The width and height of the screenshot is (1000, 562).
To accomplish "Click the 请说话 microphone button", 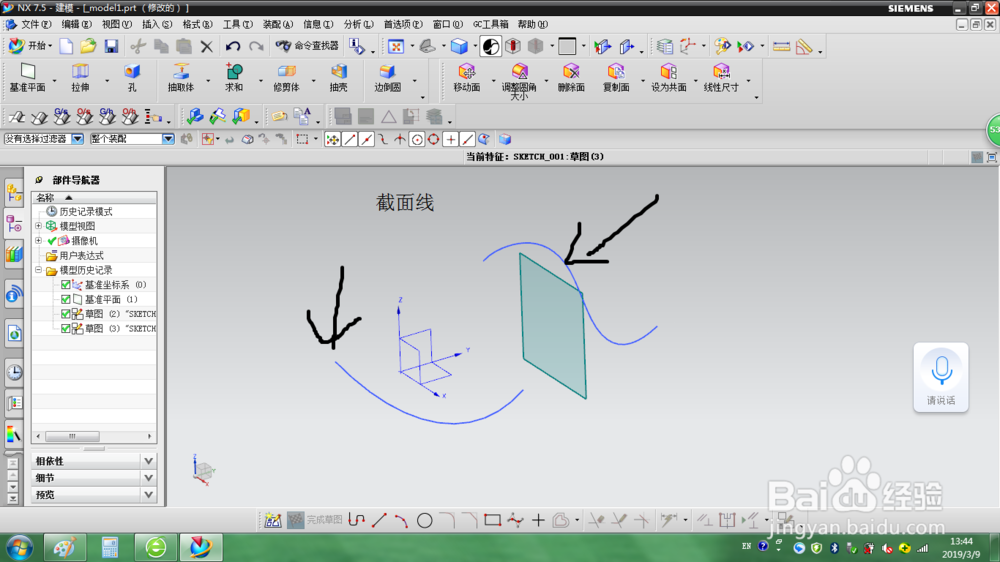I will click(941, 377).
